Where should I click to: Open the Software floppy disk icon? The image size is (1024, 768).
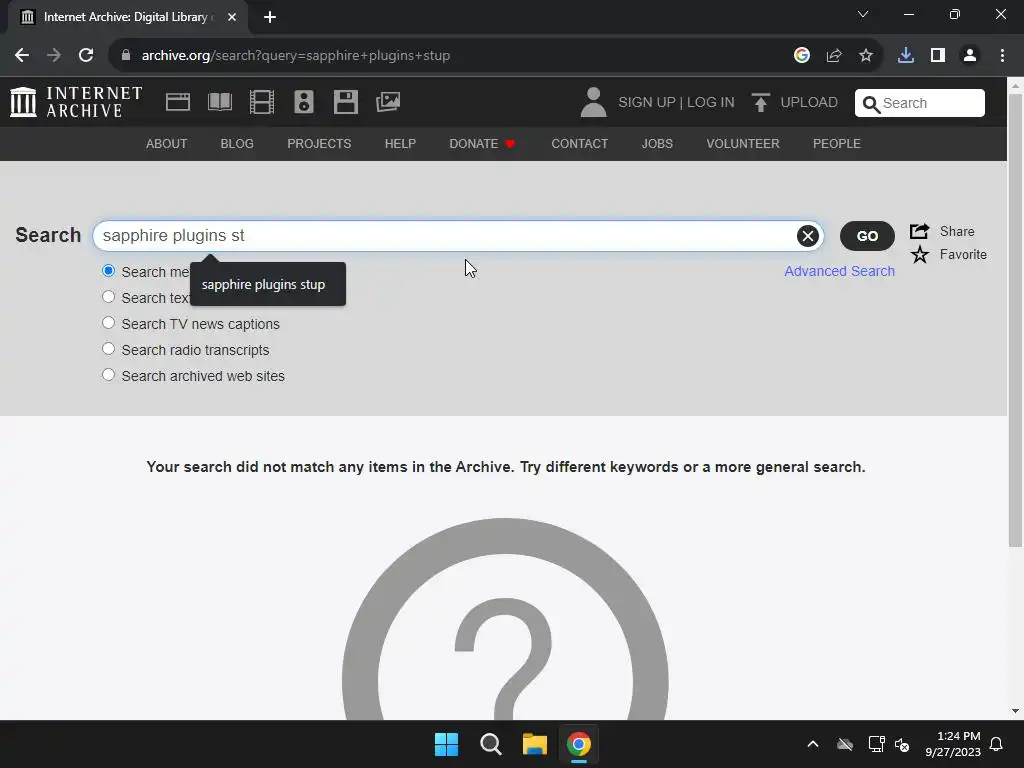tap(345, 102)
